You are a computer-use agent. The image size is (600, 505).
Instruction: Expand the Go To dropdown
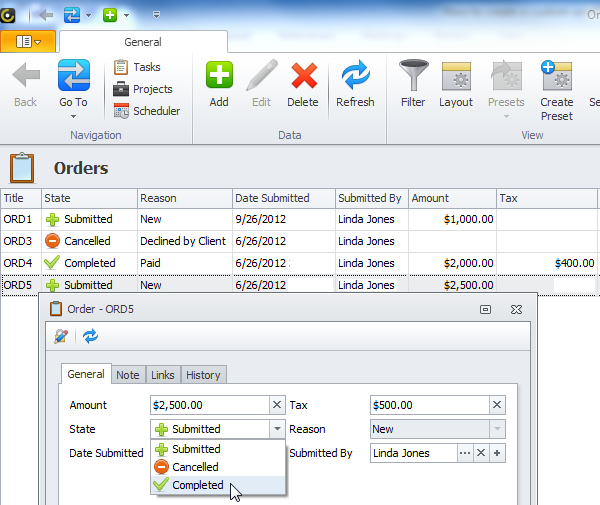(73, 103)
